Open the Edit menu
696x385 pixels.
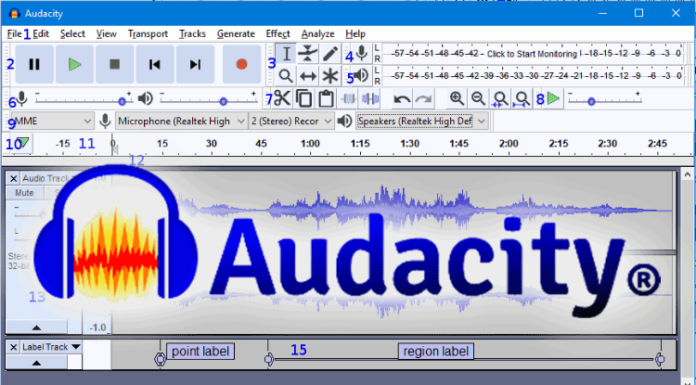[x=41, y=34]
